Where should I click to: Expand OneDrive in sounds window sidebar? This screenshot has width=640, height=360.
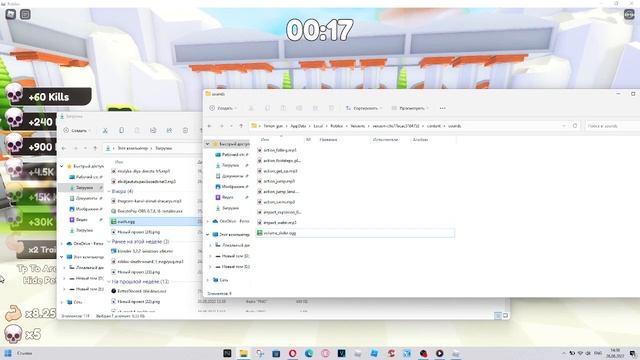point(207,221)
